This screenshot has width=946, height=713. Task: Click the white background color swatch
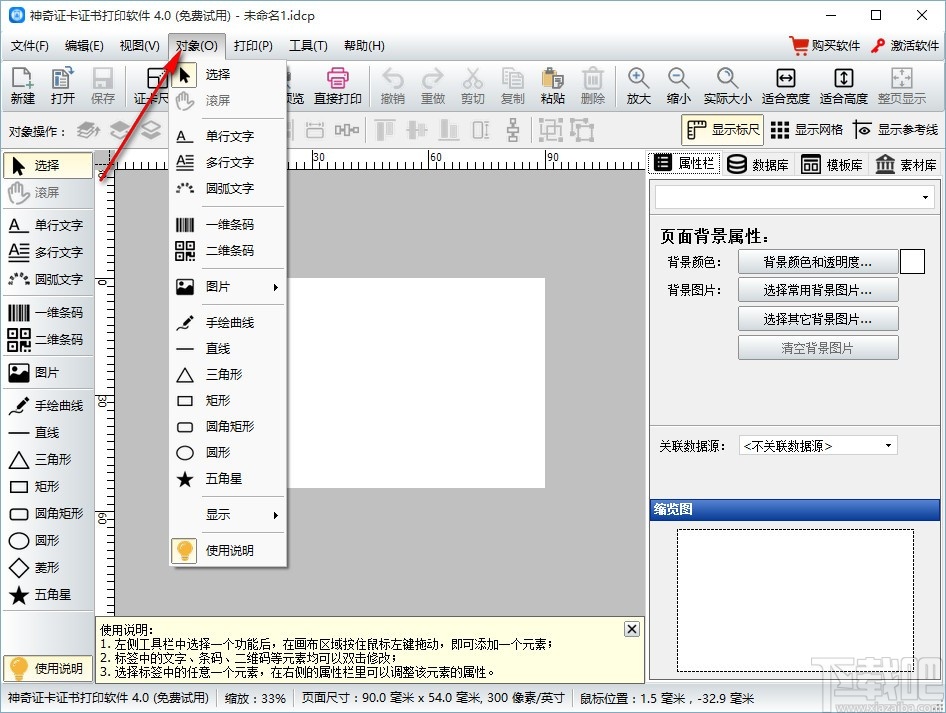click(912, 262)
